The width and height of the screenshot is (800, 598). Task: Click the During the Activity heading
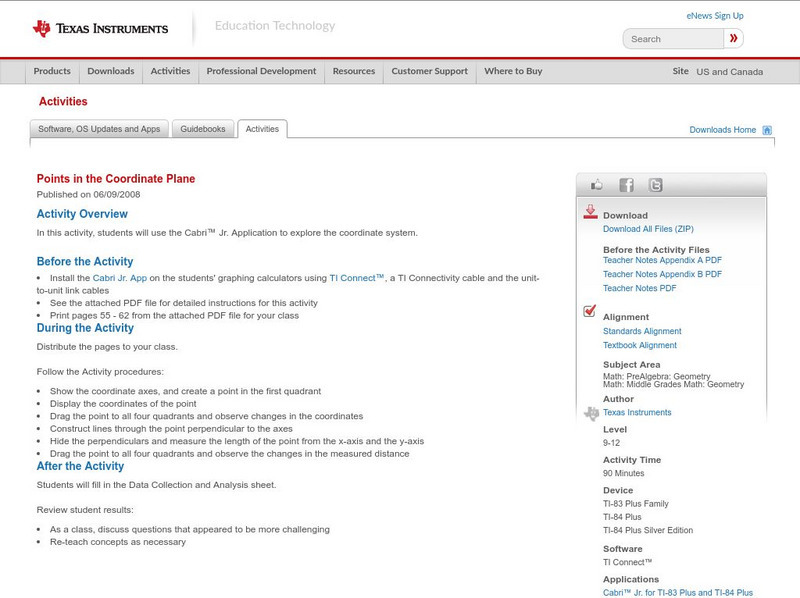click(85, 328)
